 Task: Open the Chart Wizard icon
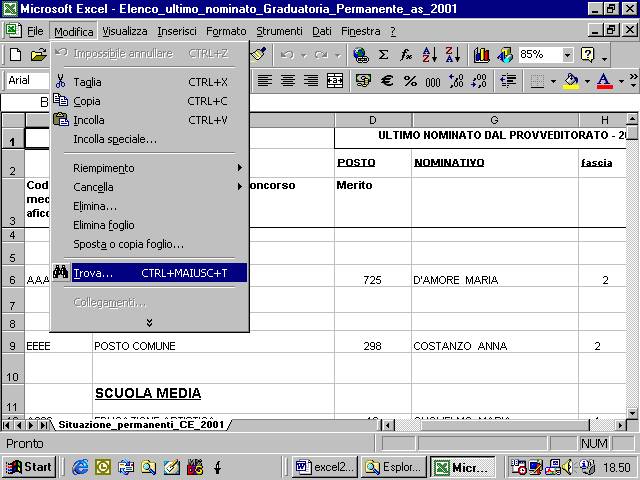click(x=482, y=55)
